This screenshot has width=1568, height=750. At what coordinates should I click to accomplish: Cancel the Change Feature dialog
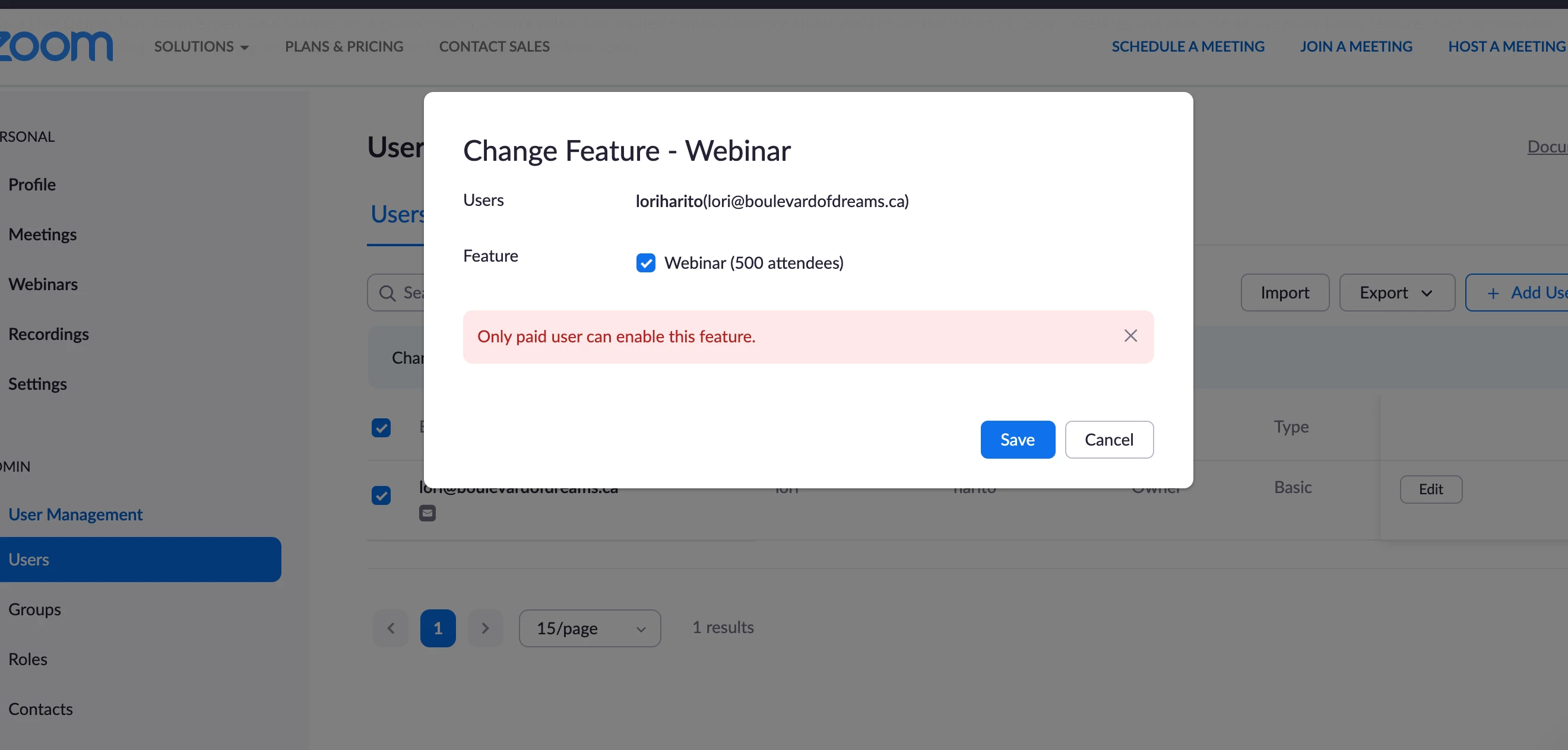click(x=1108, y=439)
